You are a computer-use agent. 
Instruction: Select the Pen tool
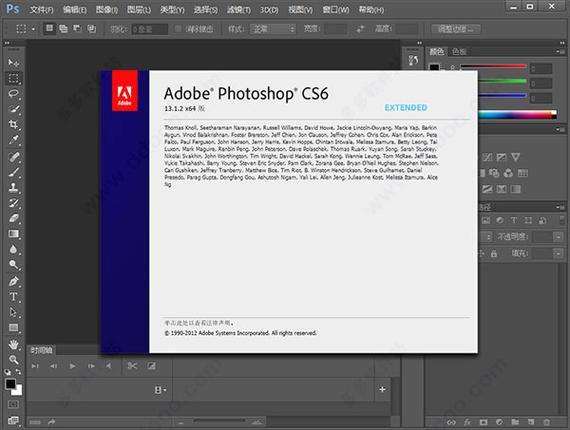(13, 281)
